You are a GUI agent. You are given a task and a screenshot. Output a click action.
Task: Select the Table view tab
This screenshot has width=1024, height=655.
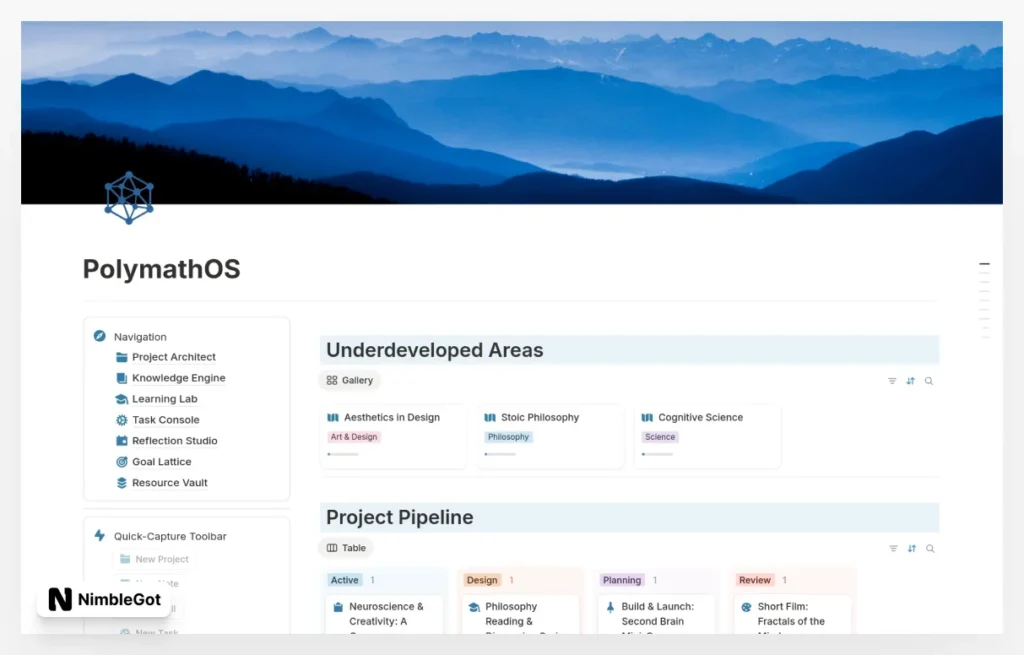click(346, 548)
